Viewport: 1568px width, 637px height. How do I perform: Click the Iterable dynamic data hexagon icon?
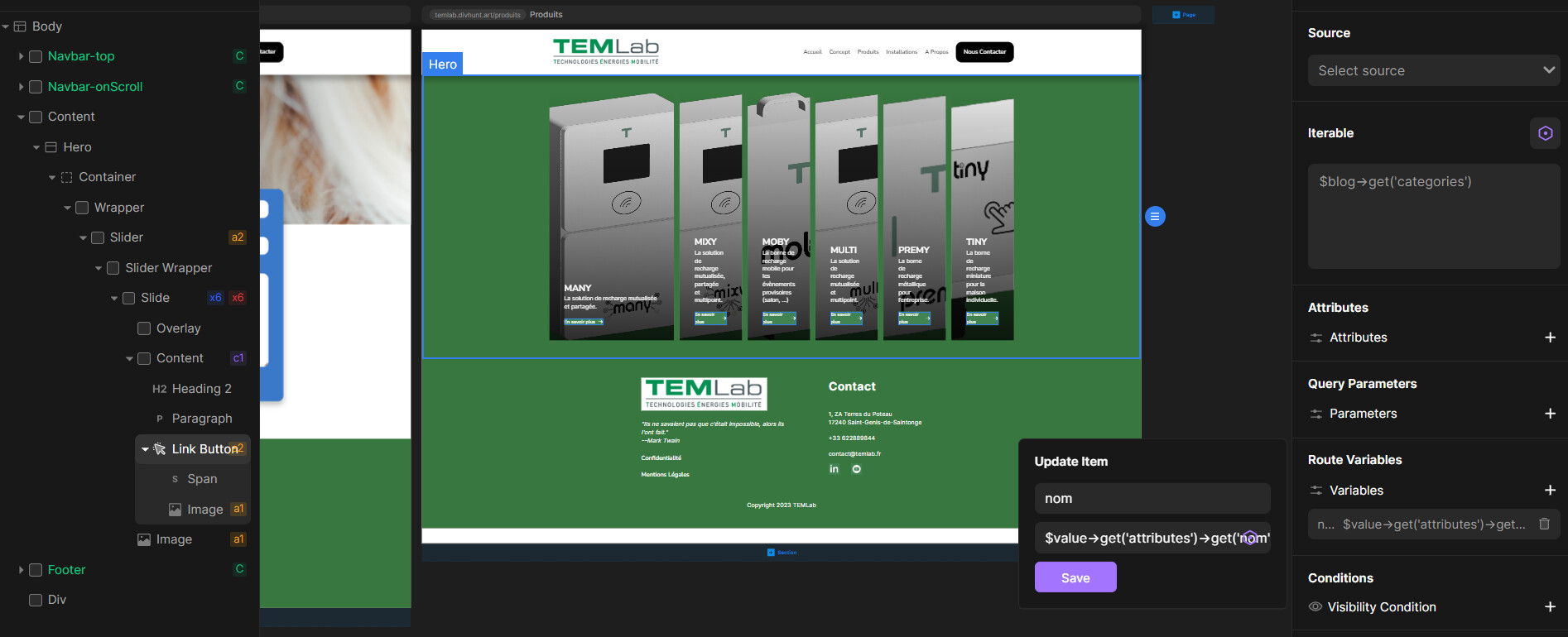click(1545, 133)
